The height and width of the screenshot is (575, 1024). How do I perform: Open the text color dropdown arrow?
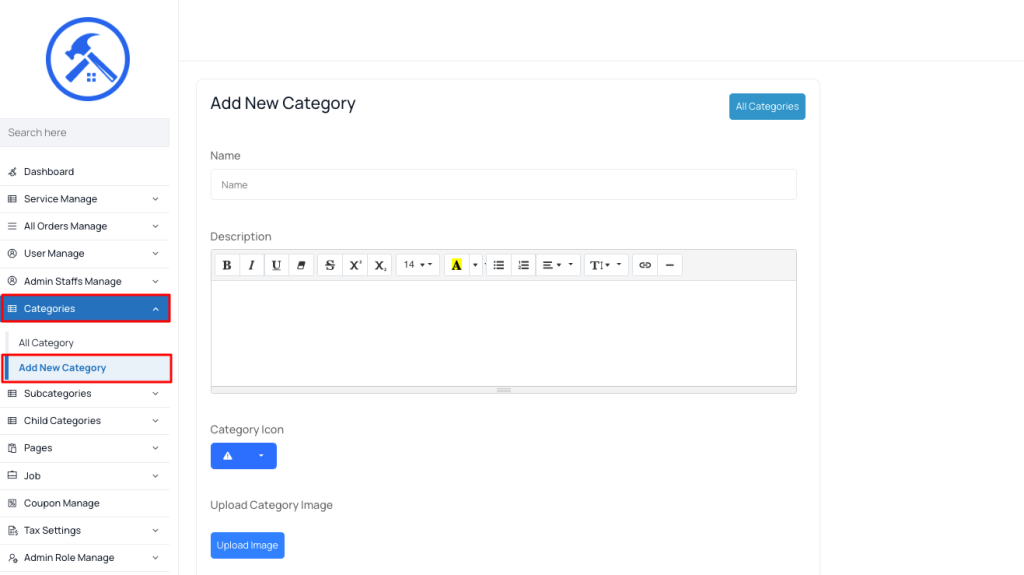[475, 265]
